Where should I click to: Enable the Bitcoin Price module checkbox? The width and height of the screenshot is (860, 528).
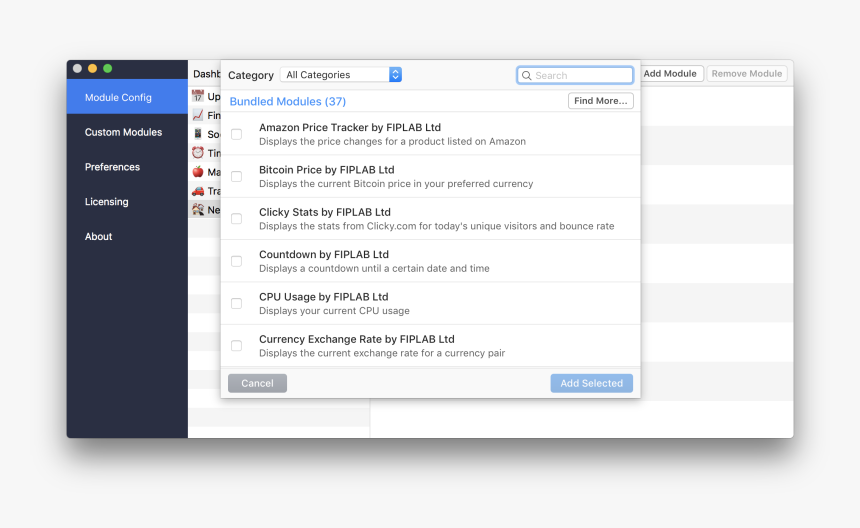(x=236, y=177)
